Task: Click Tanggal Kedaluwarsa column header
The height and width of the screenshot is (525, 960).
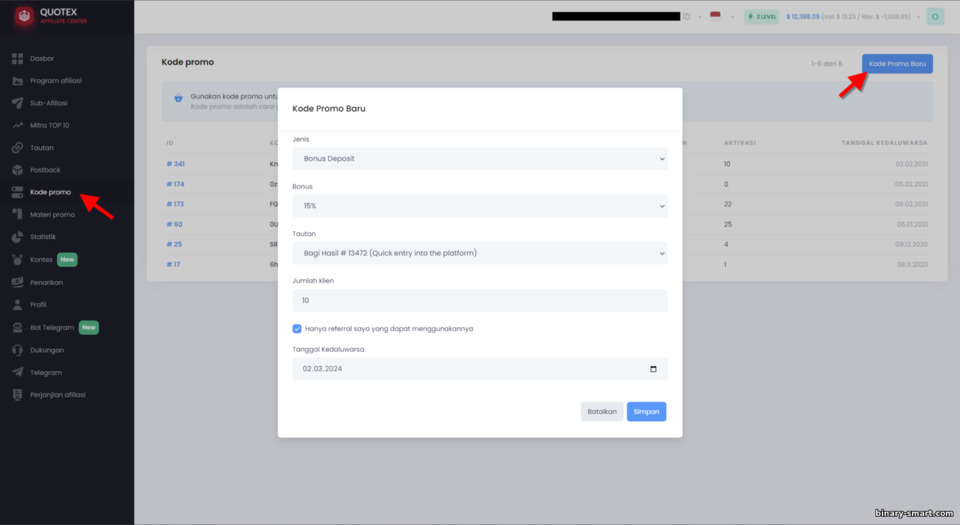Action: pyautogui.click(x=884, y=143)
